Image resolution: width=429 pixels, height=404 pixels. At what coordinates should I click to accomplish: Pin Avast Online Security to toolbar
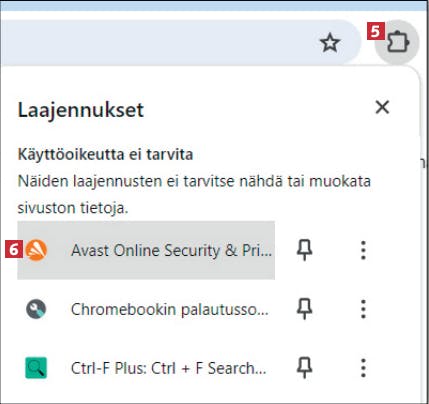304,250
